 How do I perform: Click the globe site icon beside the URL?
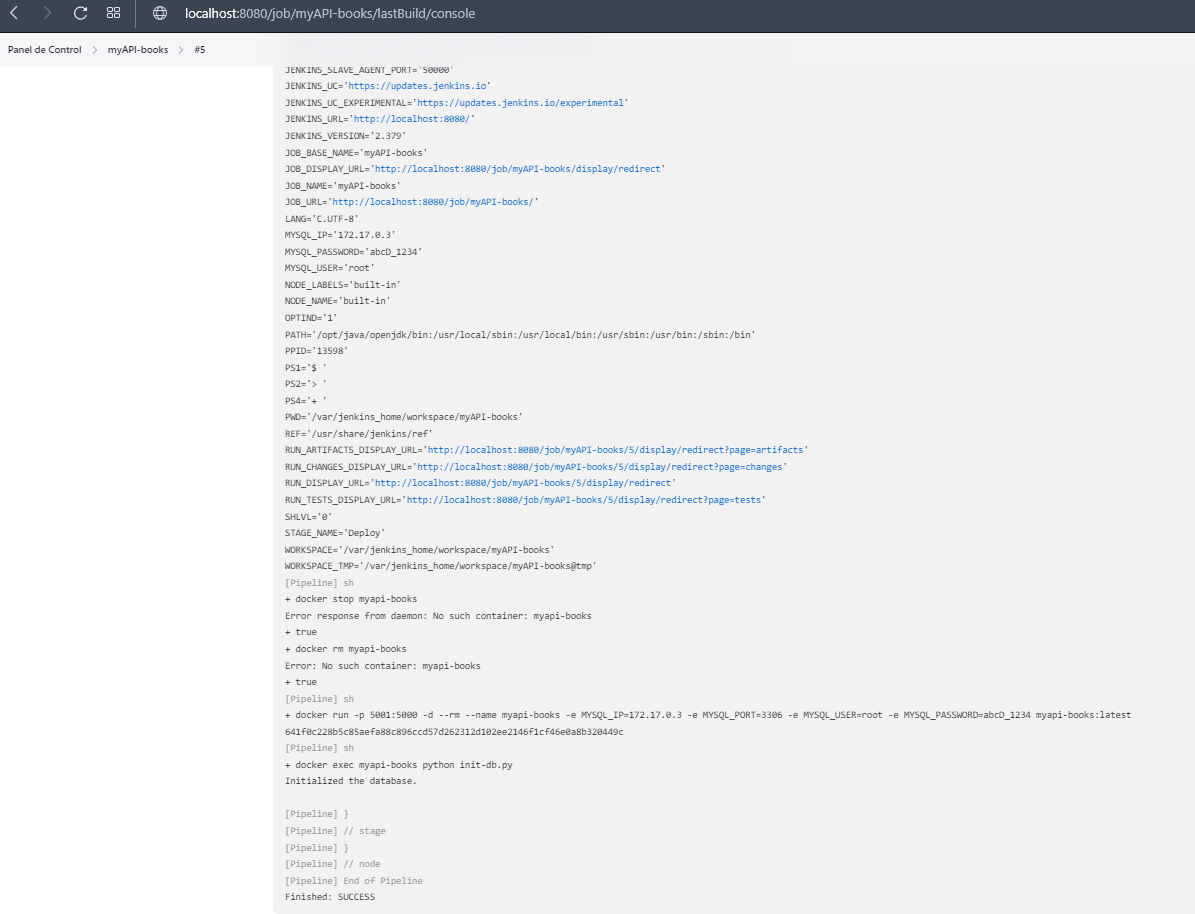[x=160, y=13]
